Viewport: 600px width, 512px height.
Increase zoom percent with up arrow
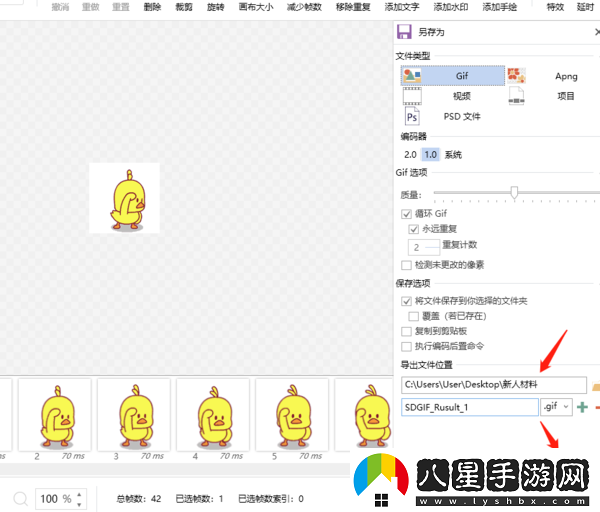point(79,494)
